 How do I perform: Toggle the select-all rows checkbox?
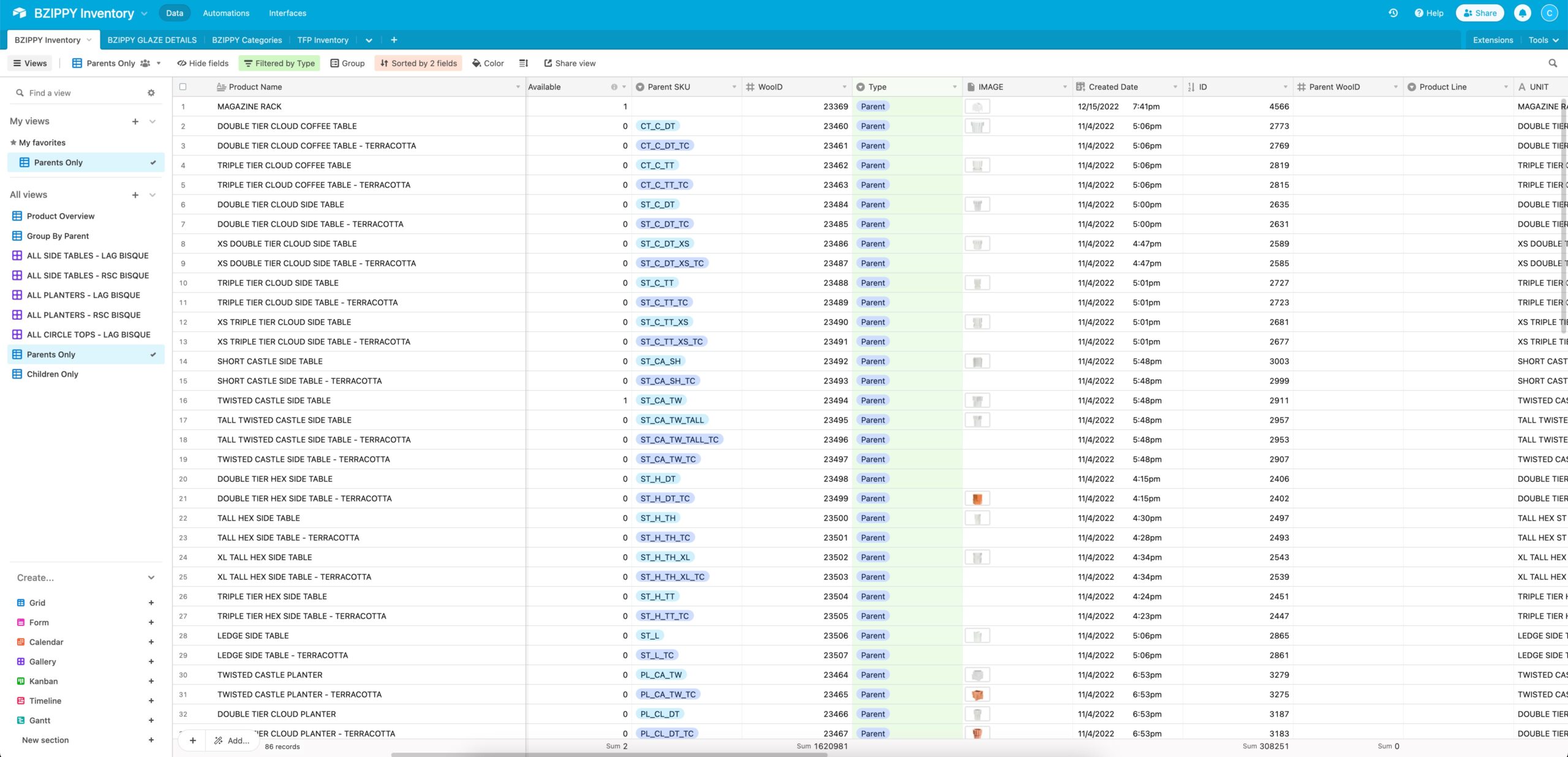coord(183,87)
